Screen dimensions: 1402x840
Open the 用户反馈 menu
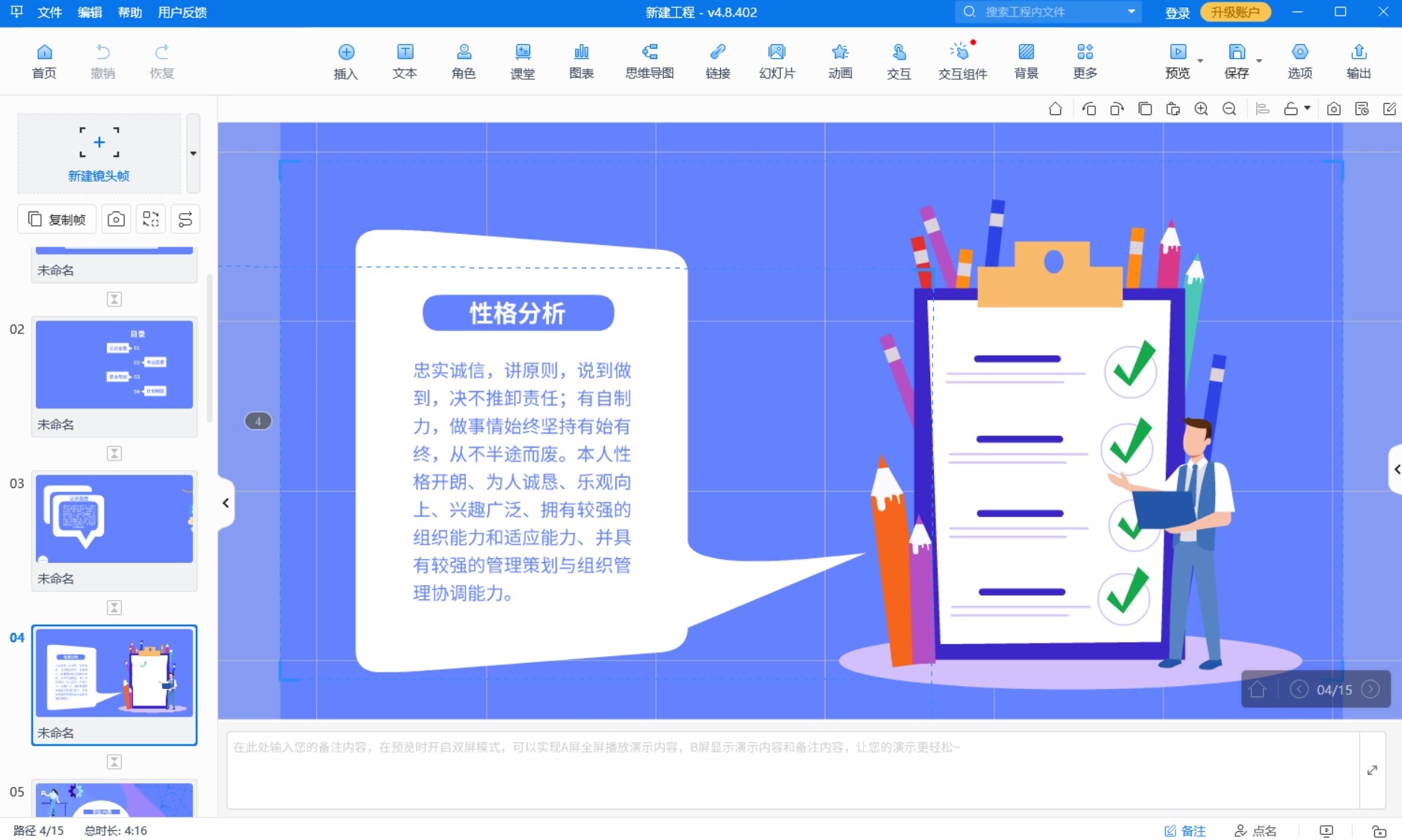pyautogui.click(x=182, y=12)
